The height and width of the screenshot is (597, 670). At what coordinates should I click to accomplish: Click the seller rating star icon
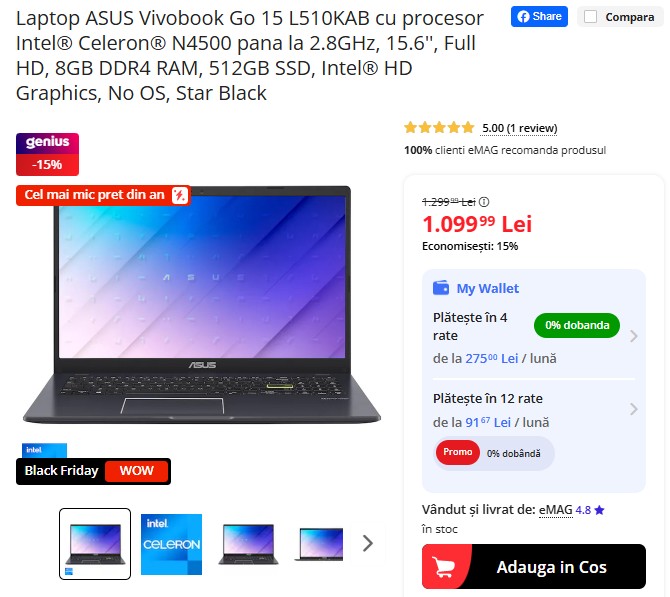pos(599,510)
